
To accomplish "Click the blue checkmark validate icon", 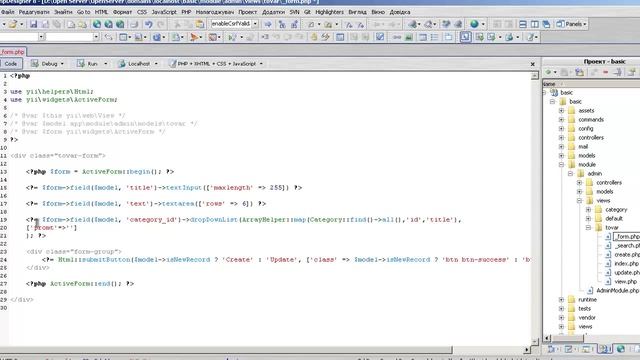I will point(380,37).
